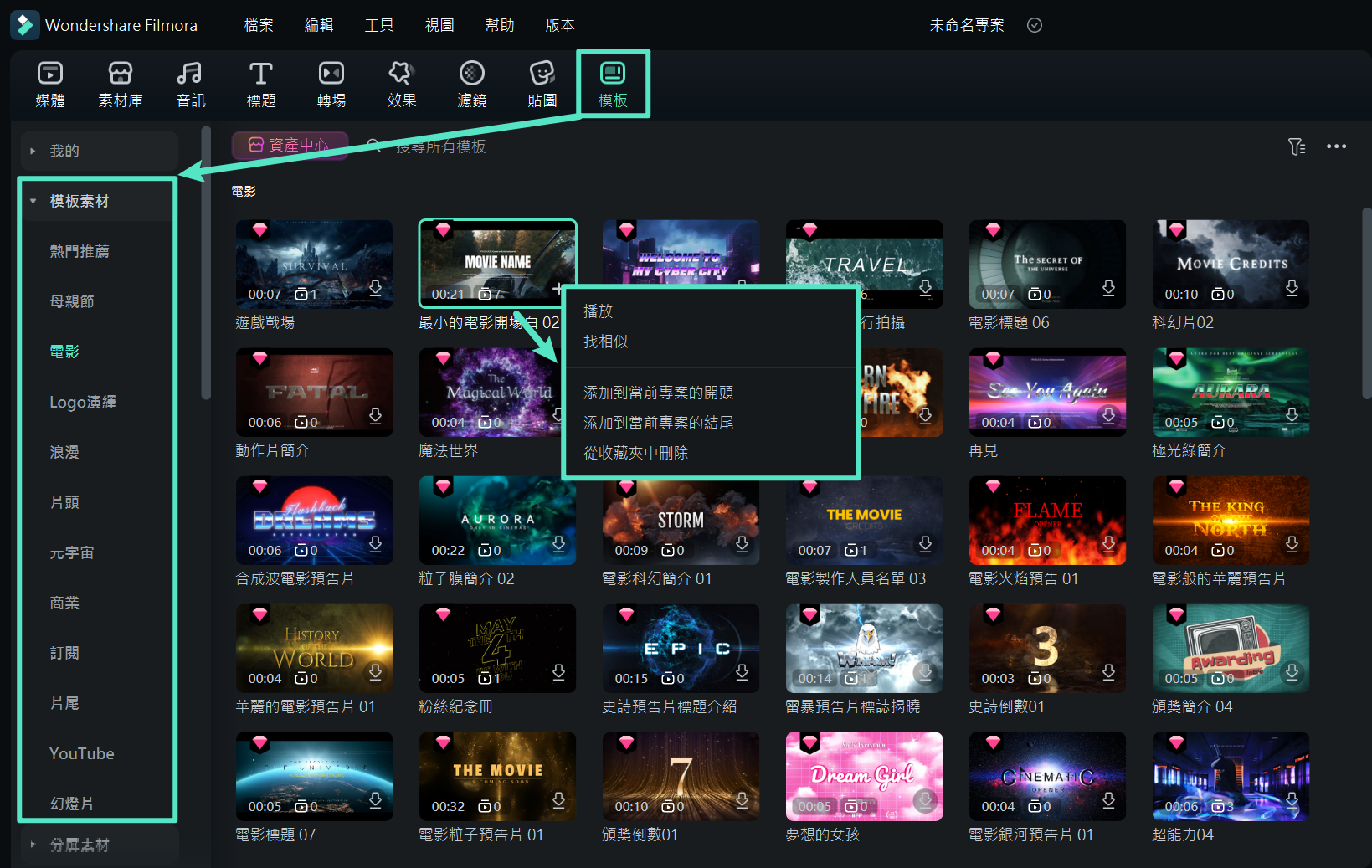1372x868 pixels.
Task: Open the three-dot more options menu
Action: [1337, 146]
